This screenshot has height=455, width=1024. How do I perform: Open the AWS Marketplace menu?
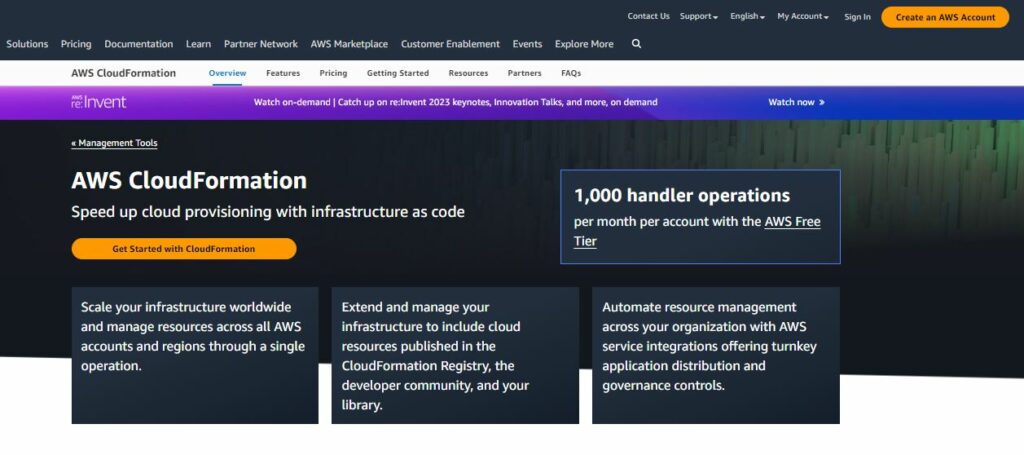(349, 44)
